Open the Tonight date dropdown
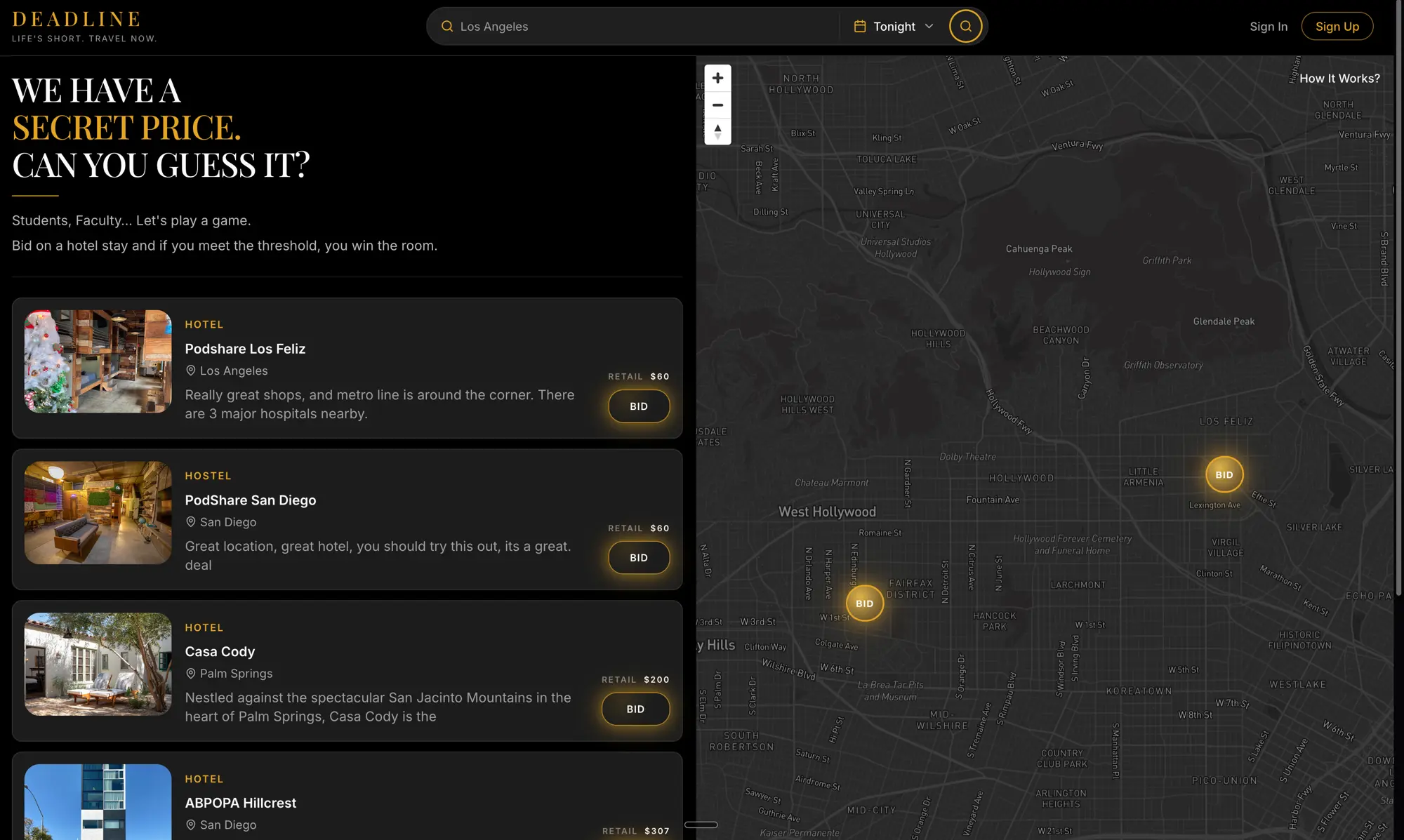The height and width of the screenshot is (840, 1404). point(894,27)
